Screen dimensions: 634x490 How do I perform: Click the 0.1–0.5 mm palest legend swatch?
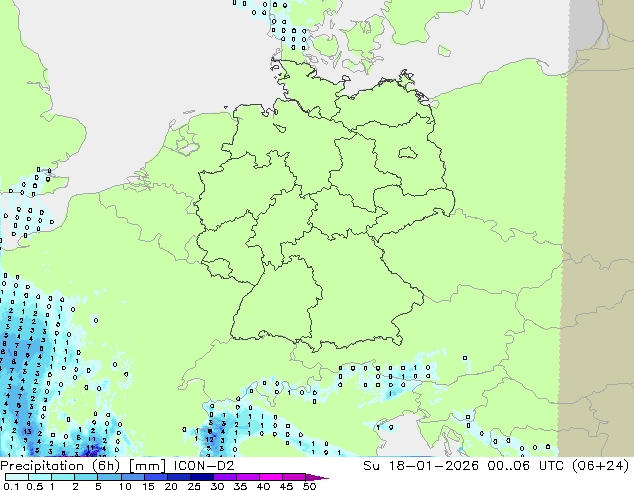click(x=17, y=477)
